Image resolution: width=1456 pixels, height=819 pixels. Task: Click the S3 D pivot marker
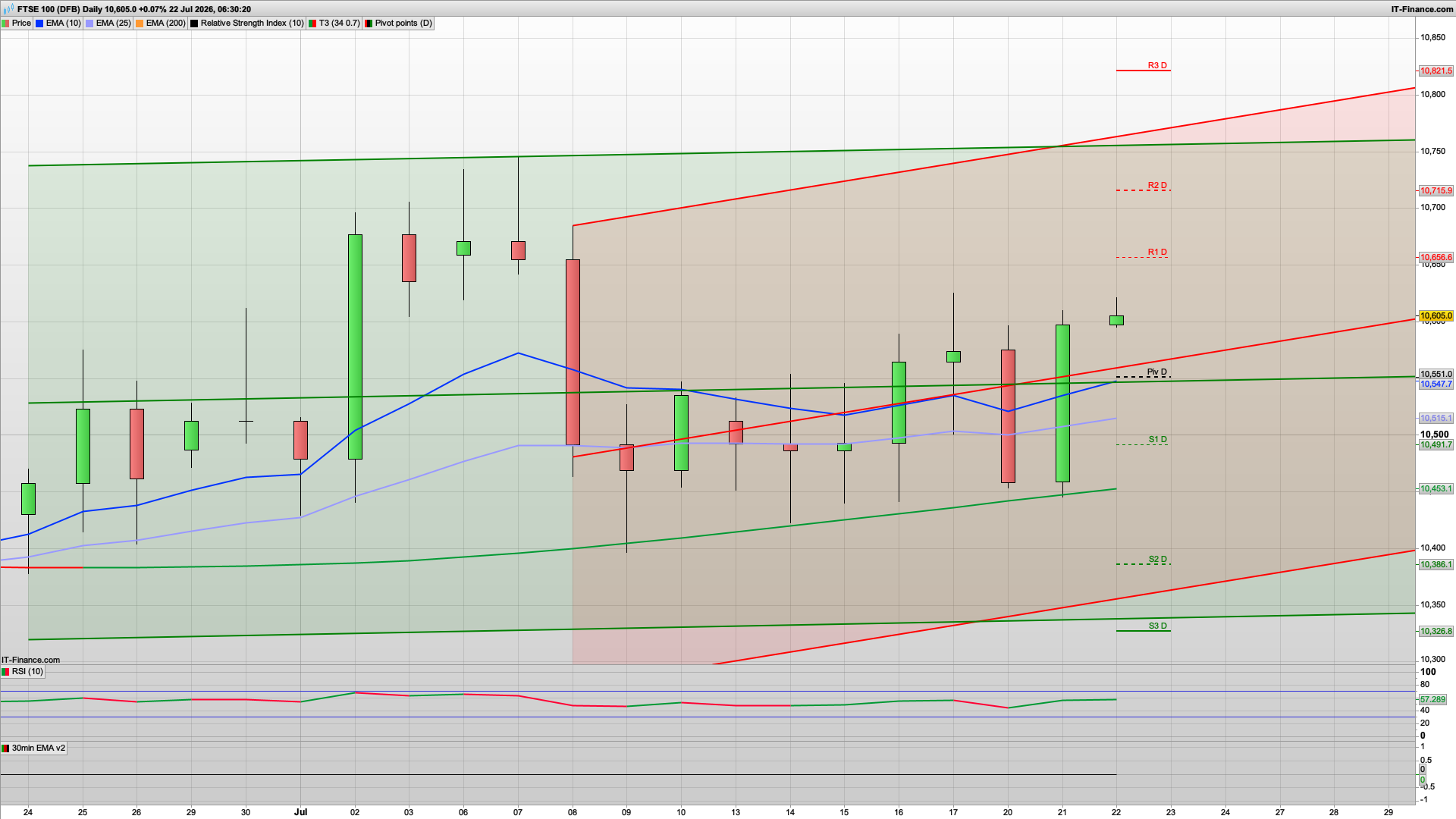point(1157,626)
